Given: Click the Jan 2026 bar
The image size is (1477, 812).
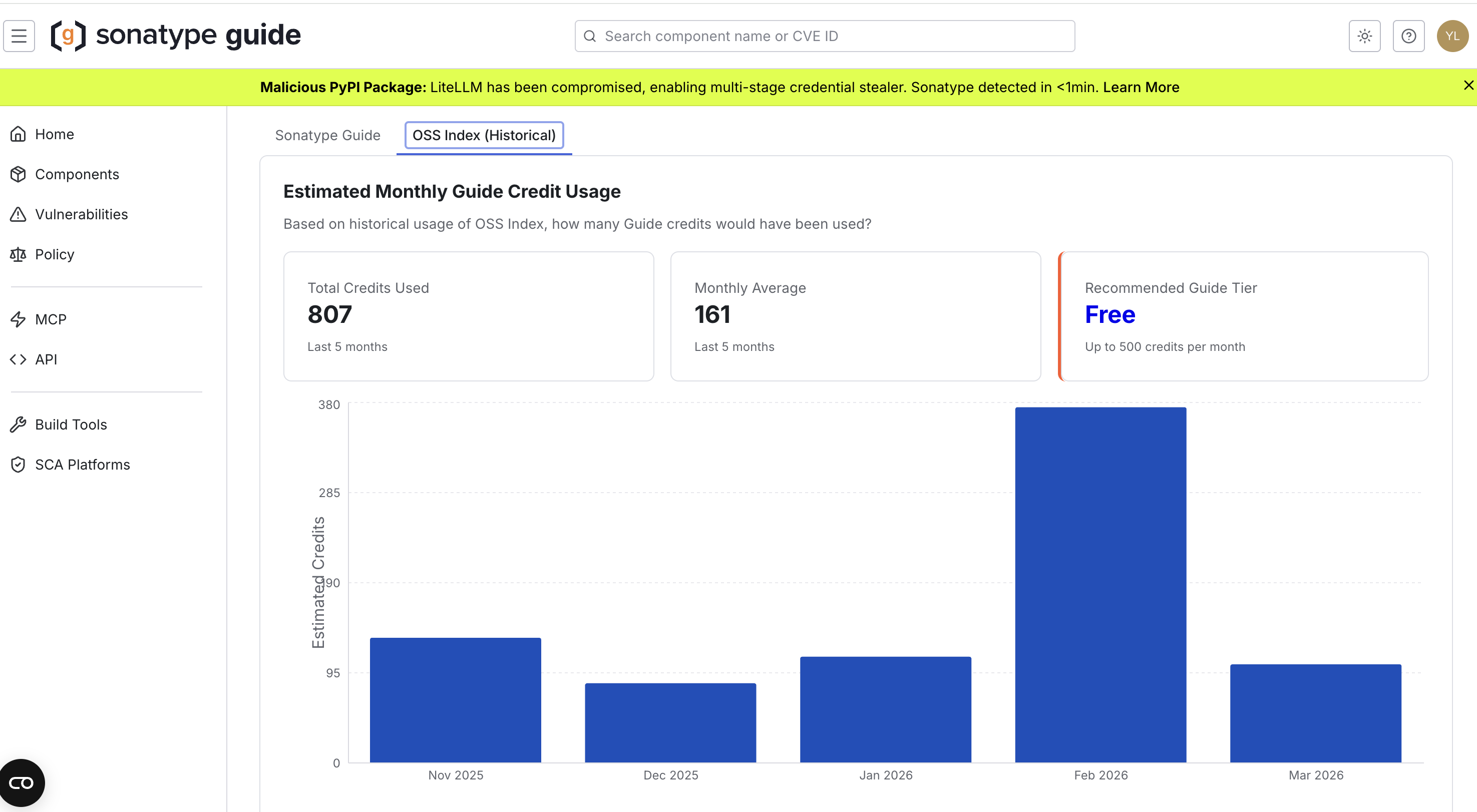Looking at the screenshot, I should [x=885, y=709].
